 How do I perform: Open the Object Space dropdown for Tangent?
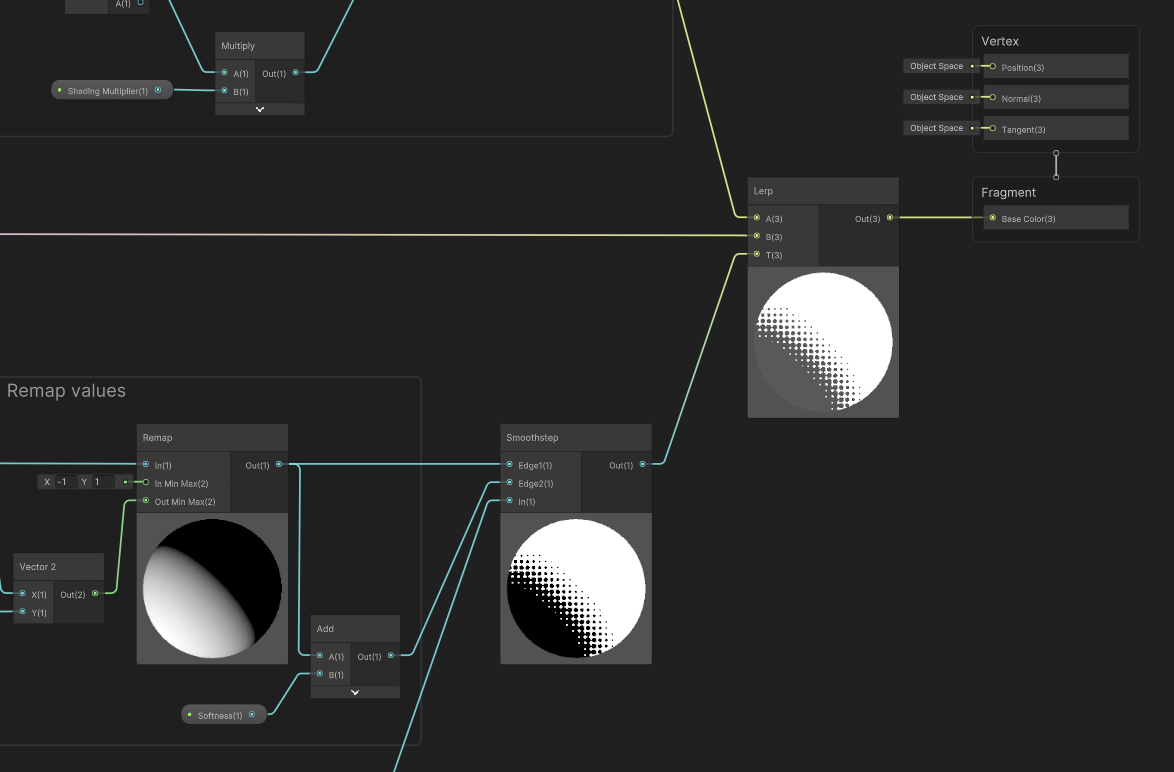(936, 127)
